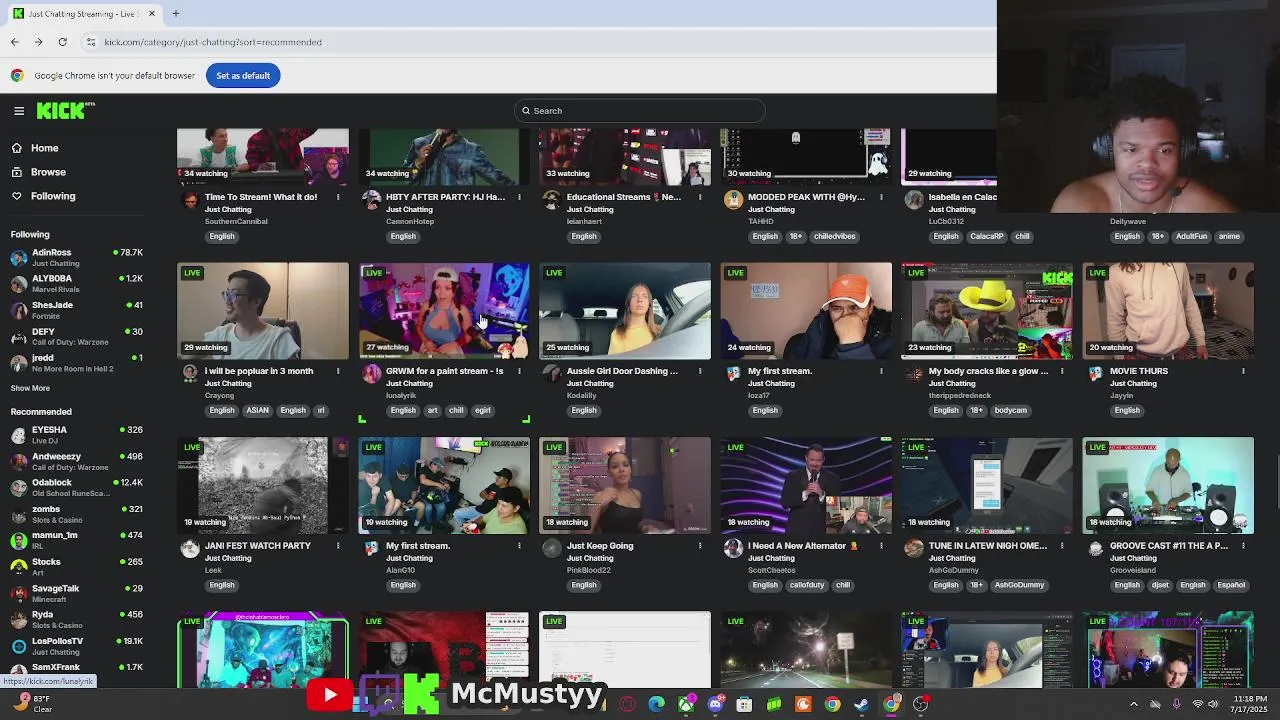The image size is (1280, 720).
Task: Click Ryda avatar in Recommended list
Action: pos(18,620)
